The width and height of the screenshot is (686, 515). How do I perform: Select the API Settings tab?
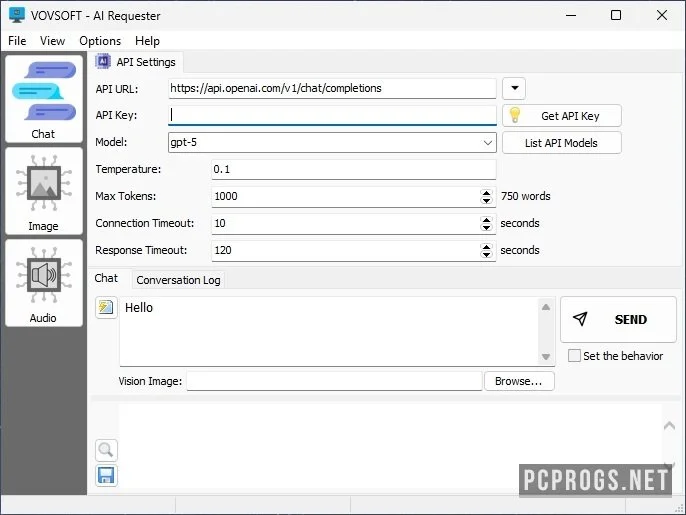point(136,62)
